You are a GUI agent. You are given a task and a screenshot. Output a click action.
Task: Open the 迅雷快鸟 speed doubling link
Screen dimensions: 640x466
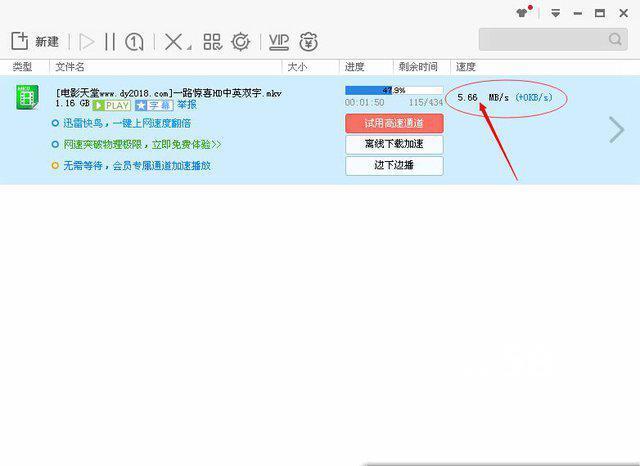[x=127, y=123]
